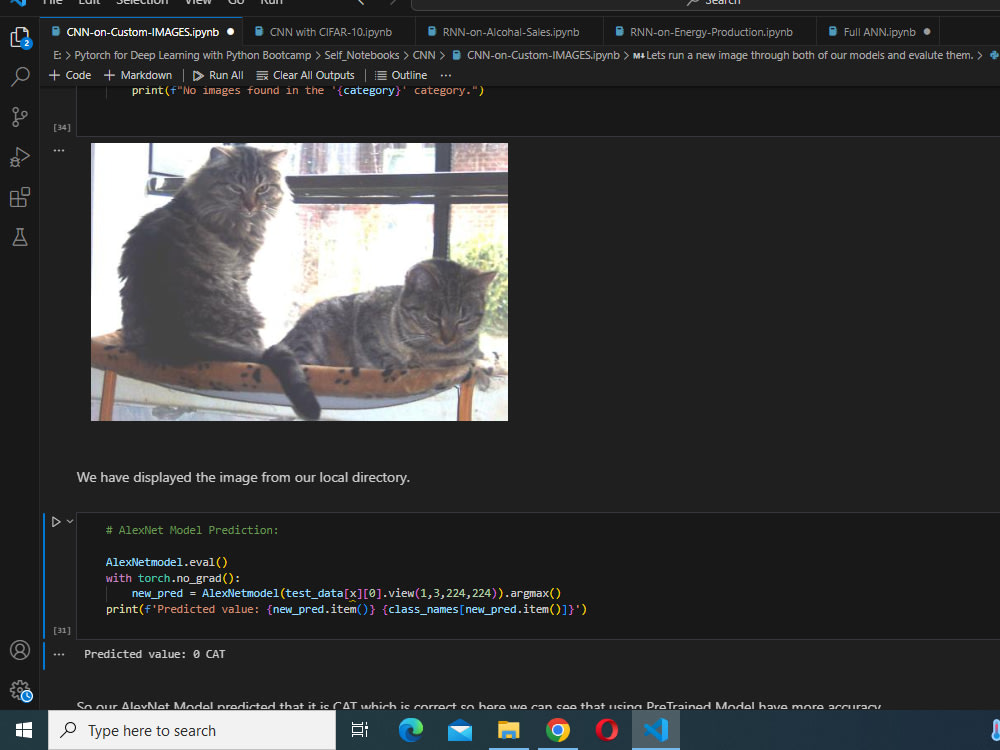Add a new Markdown cell
This screenshot has height=750, width=1000.
(138, 75)
